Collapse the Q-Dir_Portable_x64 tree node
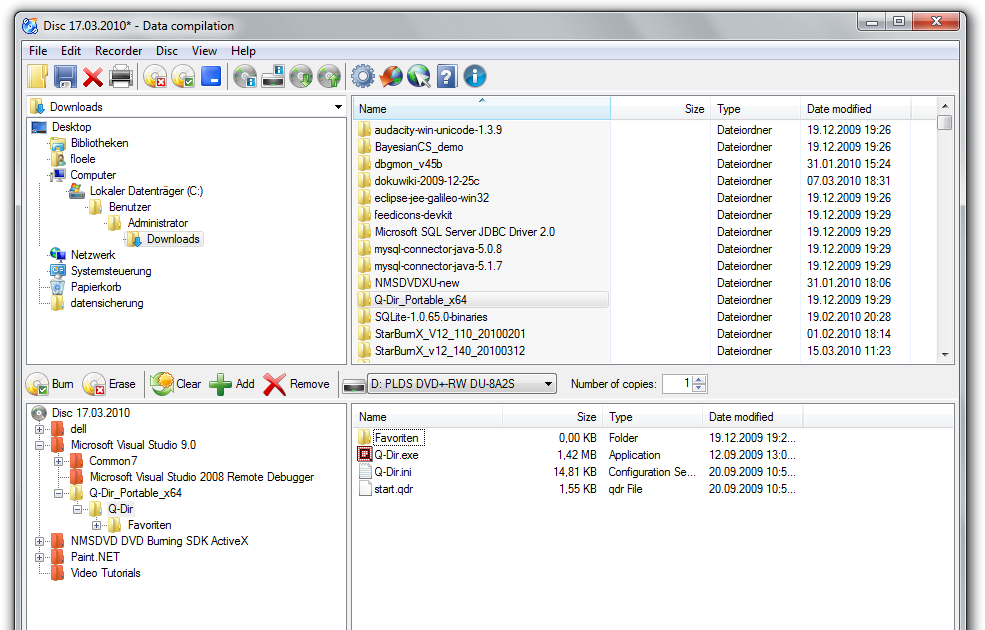This screenshot has width=985, height=630. [x=60, y=493]
